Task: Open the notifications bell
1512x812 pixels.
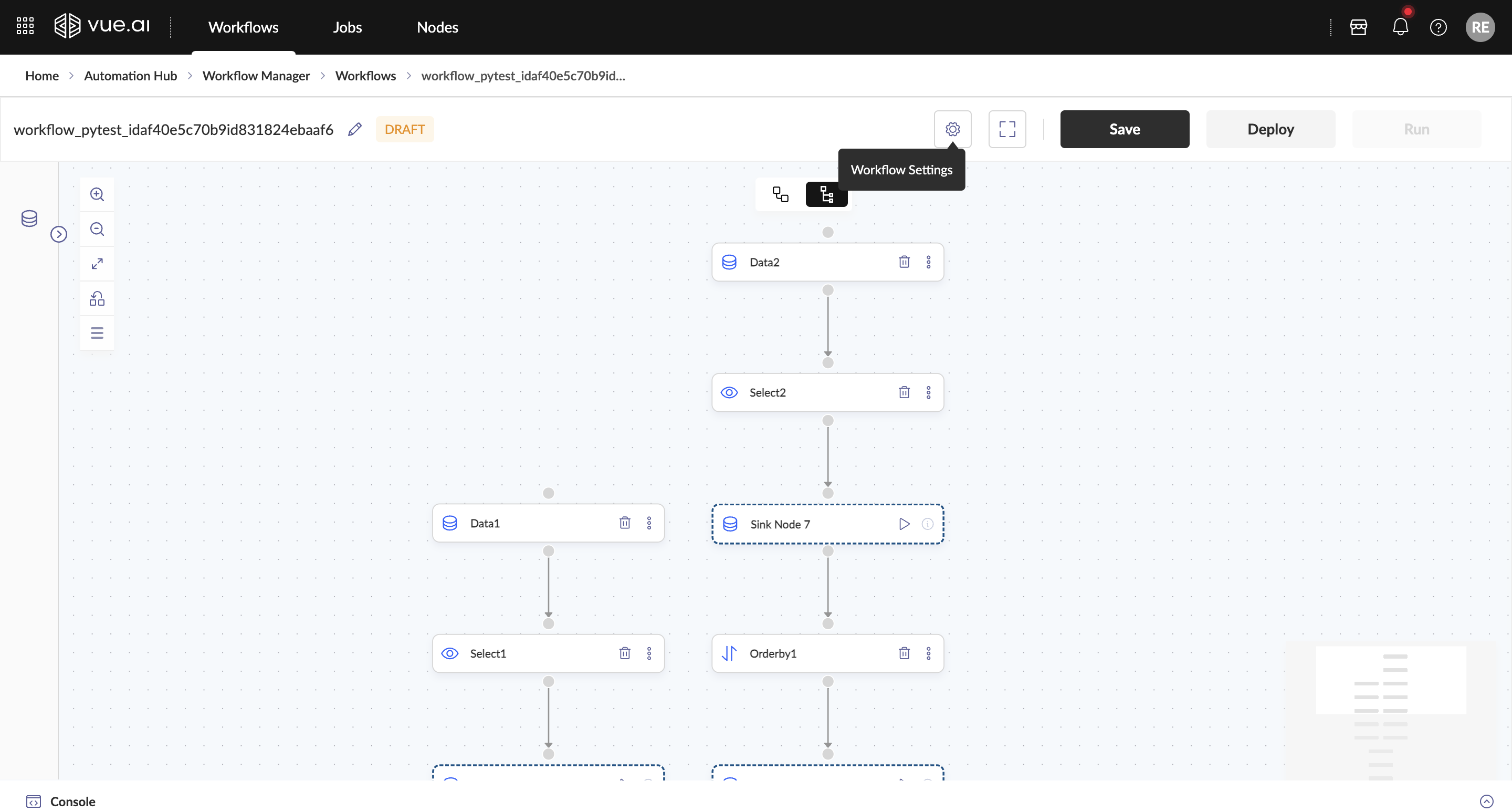Action: click(1400, 27)
